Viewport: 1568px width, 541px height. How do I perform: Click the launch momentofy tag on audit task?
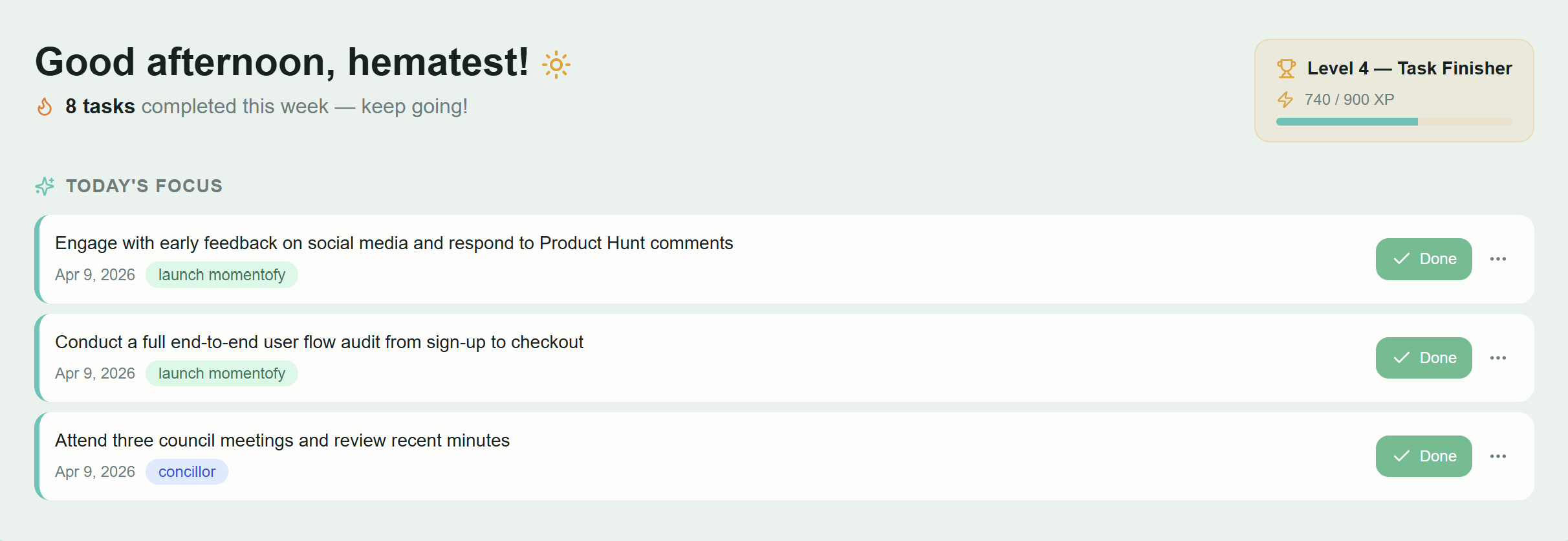coord(221,373)
